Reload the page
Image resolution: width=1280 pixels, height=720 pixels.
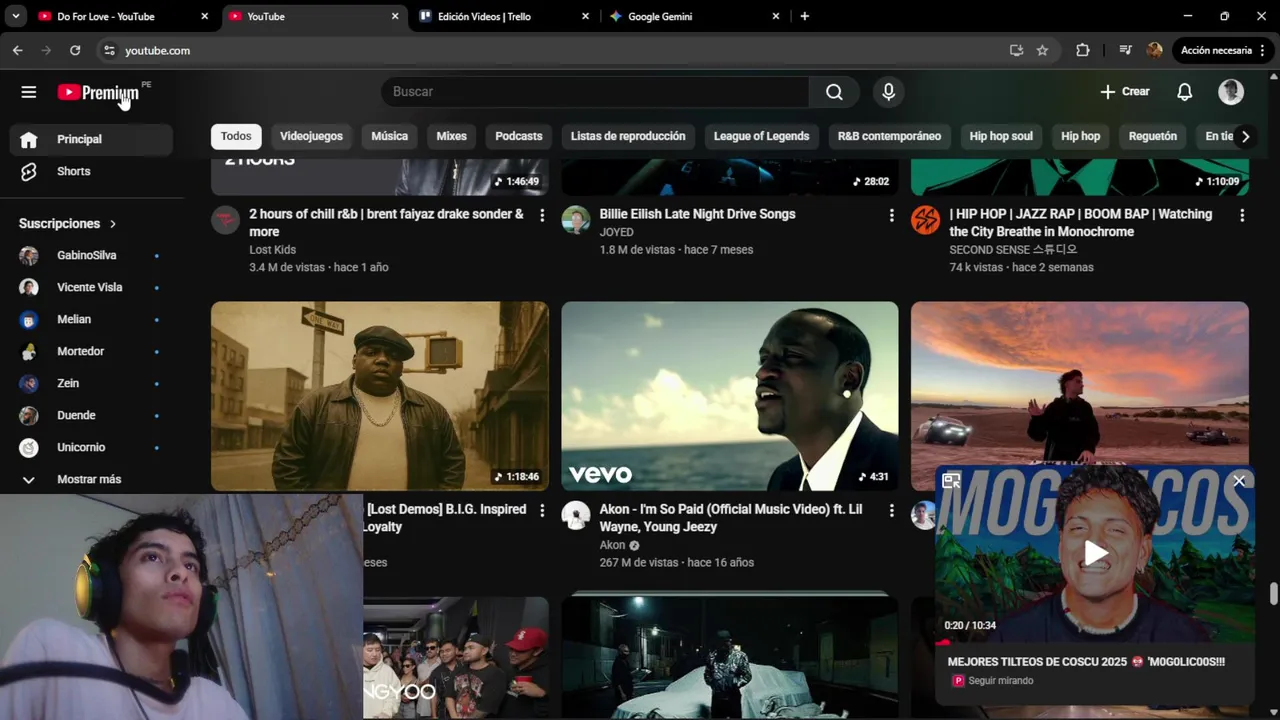(75, 50)
